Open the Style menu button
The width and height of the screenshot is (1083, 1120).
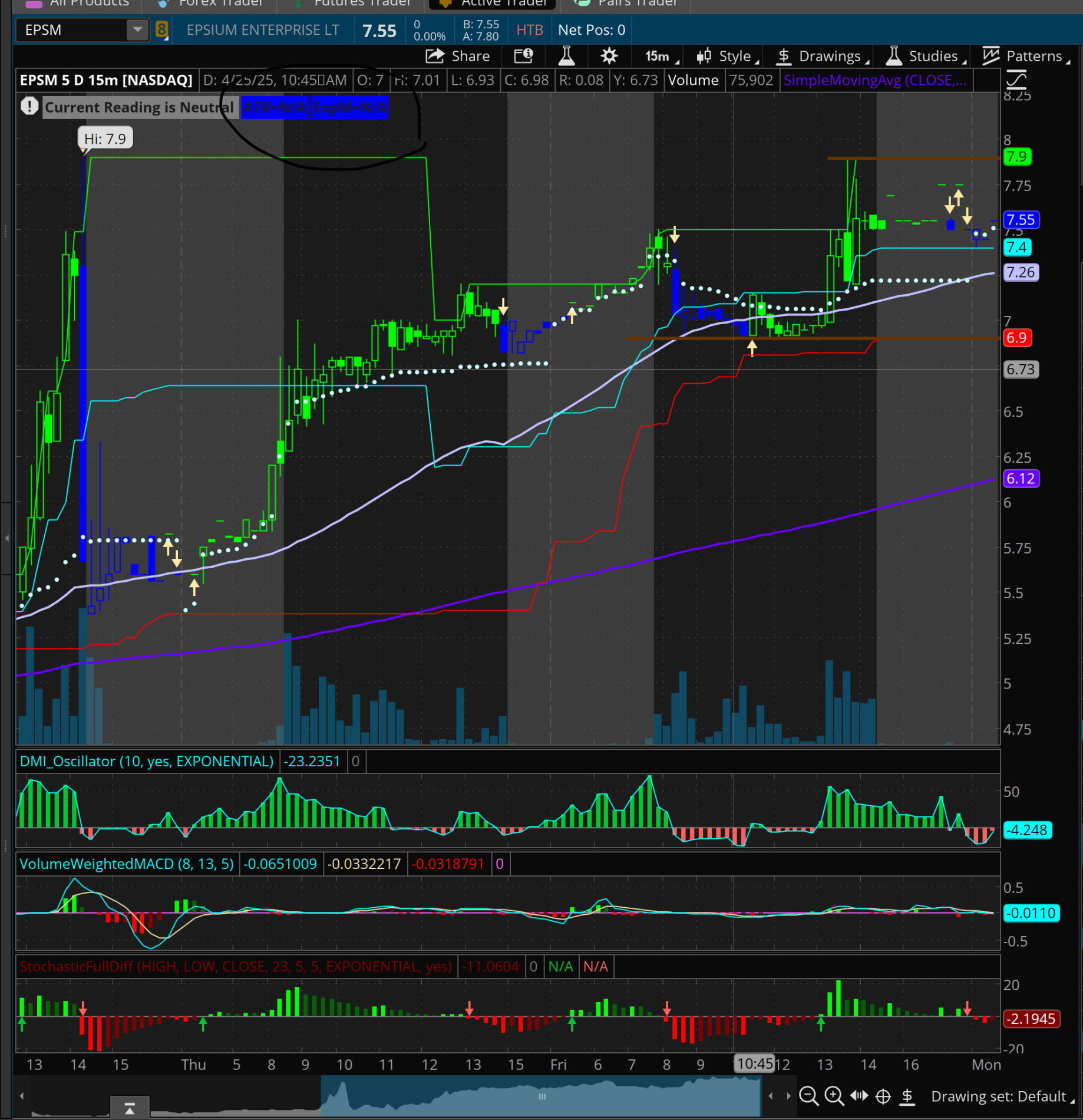pyautogui.click(x=727, y=57)
